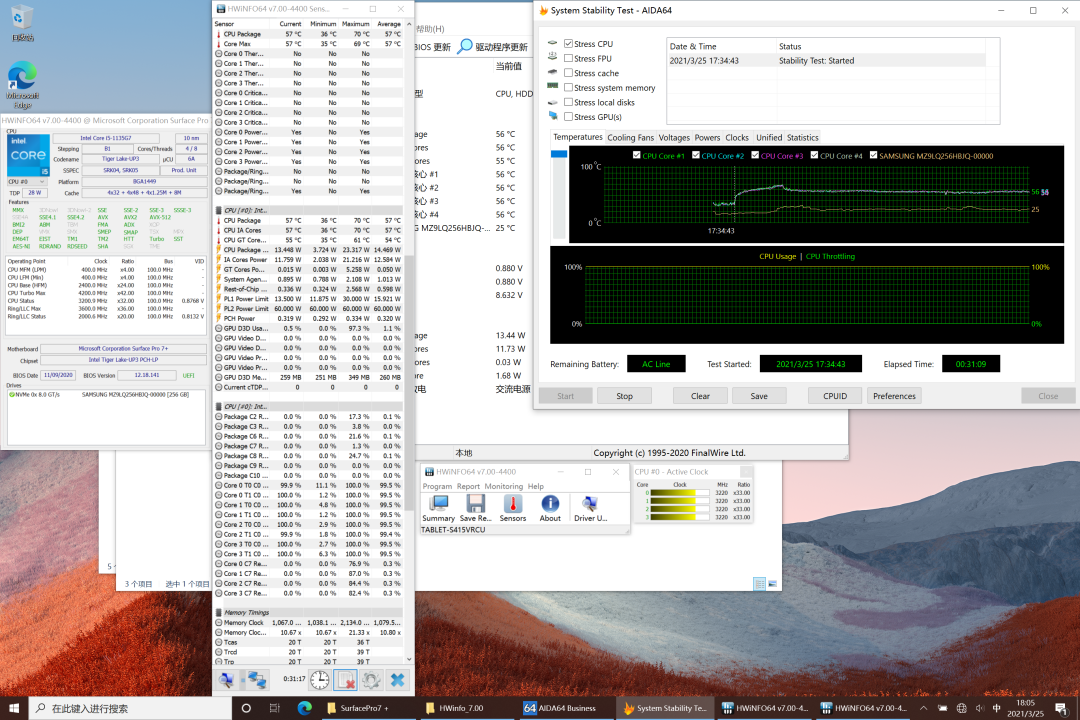The height and width of the screenshot is (720, 1080).
Task: Click the Summary monitor icon
Action: pos(438,505)
